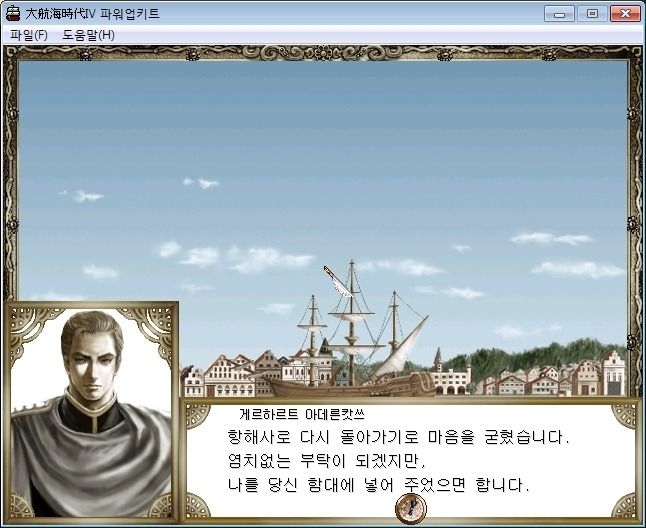Click the speaker name 게르하르트 아데른캇쓰
The image size is (646, 528).
pos(302,414)
